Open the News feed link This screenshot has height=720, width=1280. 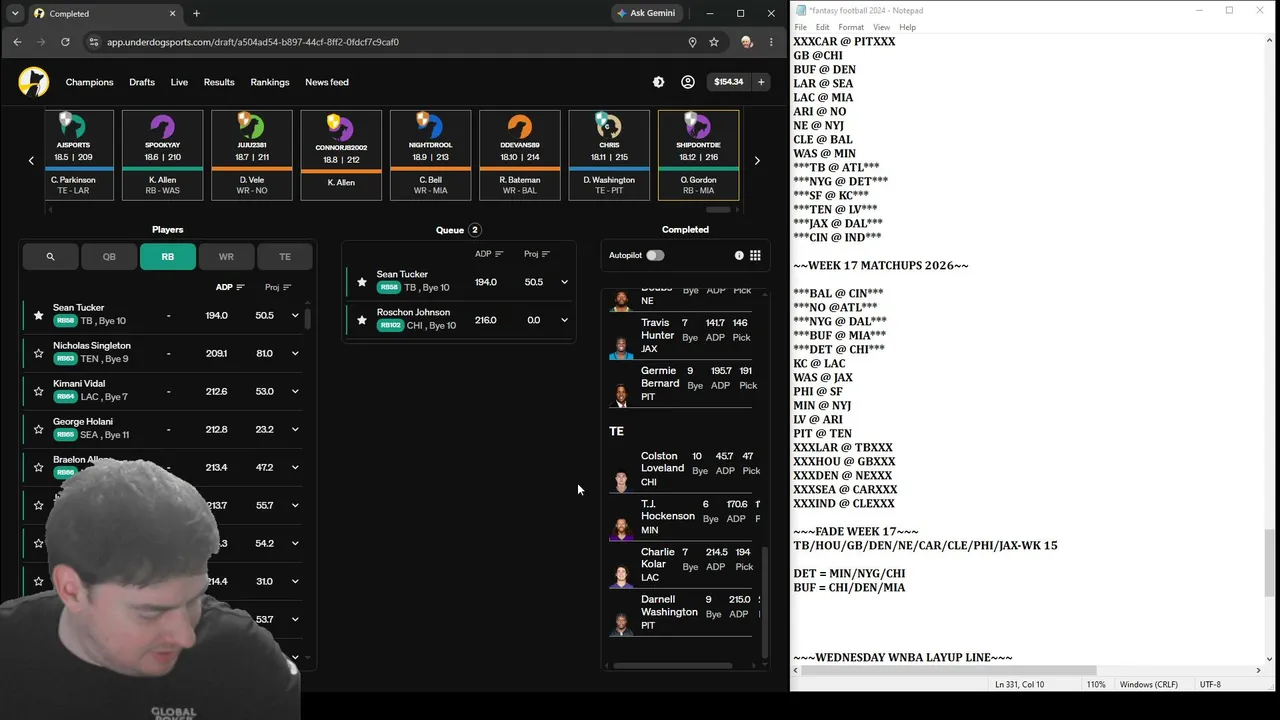tap(327, 82)
